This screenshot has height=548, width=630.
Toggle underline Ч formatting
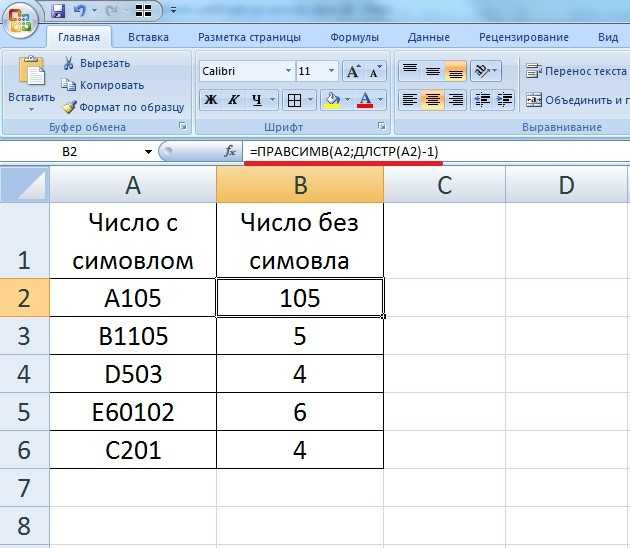coord(257,99)
